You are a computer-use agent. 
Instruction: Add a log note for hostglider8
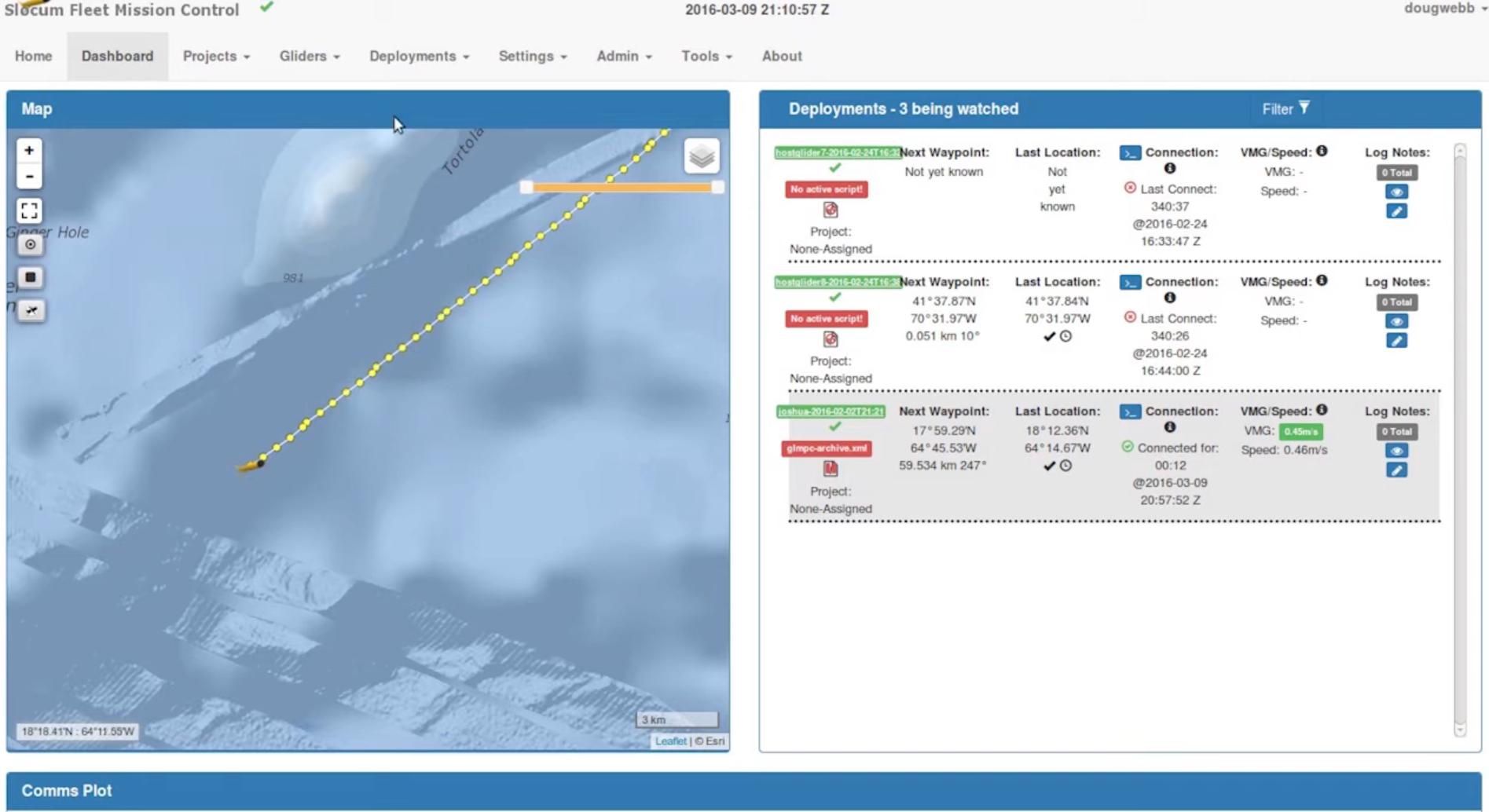pos(1396,341)
